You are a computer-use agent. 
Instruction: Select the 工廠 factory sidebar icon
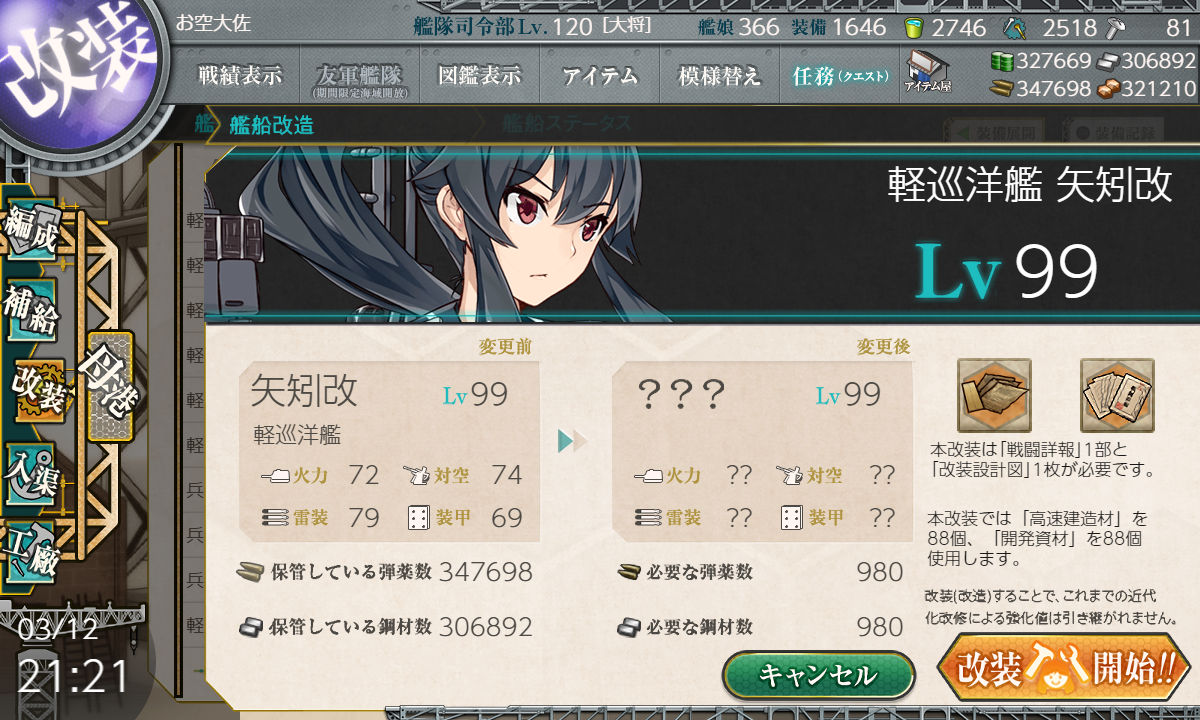point(31,550)
